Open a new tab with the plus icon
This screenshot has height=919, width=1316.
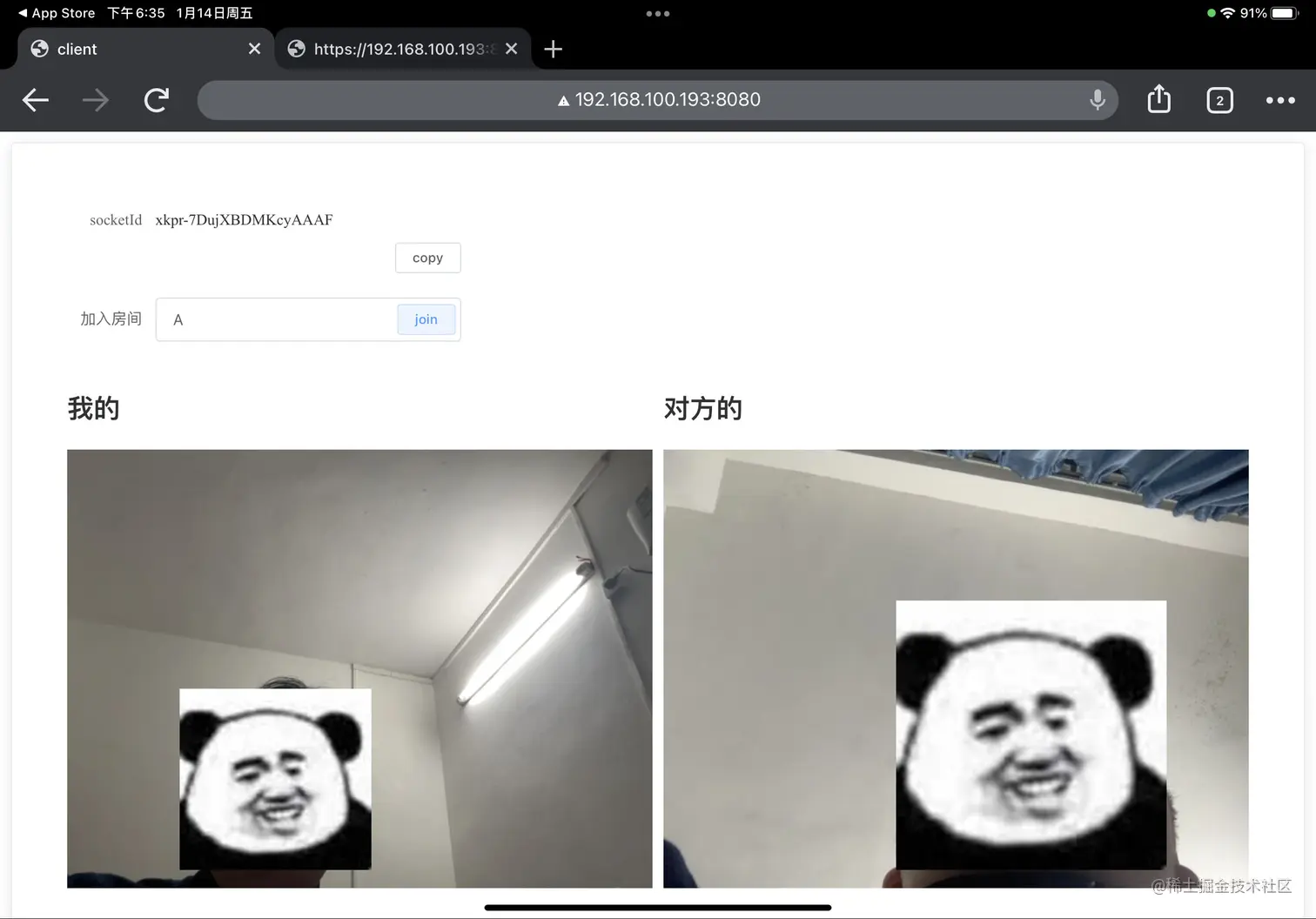pos(553,49)
